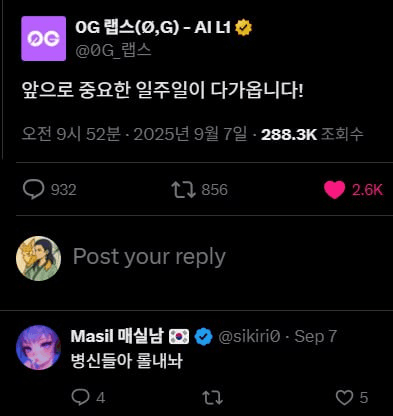Repost the tweet with 856 reposts

pos(183,189)
